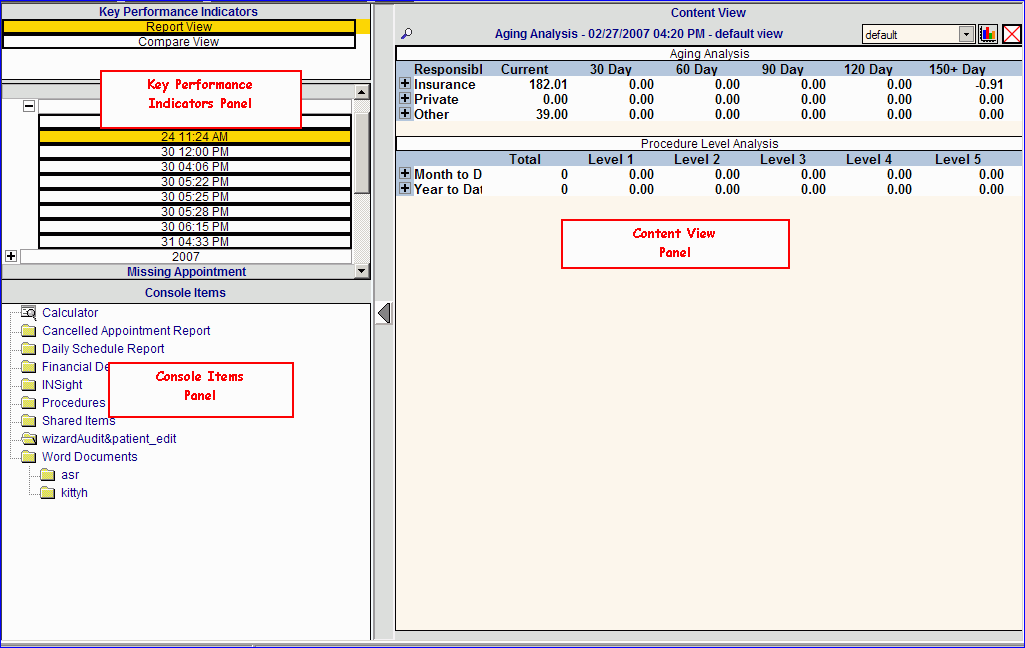This screenshot has width=1025, height=648.
Task: Click the magnifier icon beside Aging Analysis title
Action: [406, 34]
